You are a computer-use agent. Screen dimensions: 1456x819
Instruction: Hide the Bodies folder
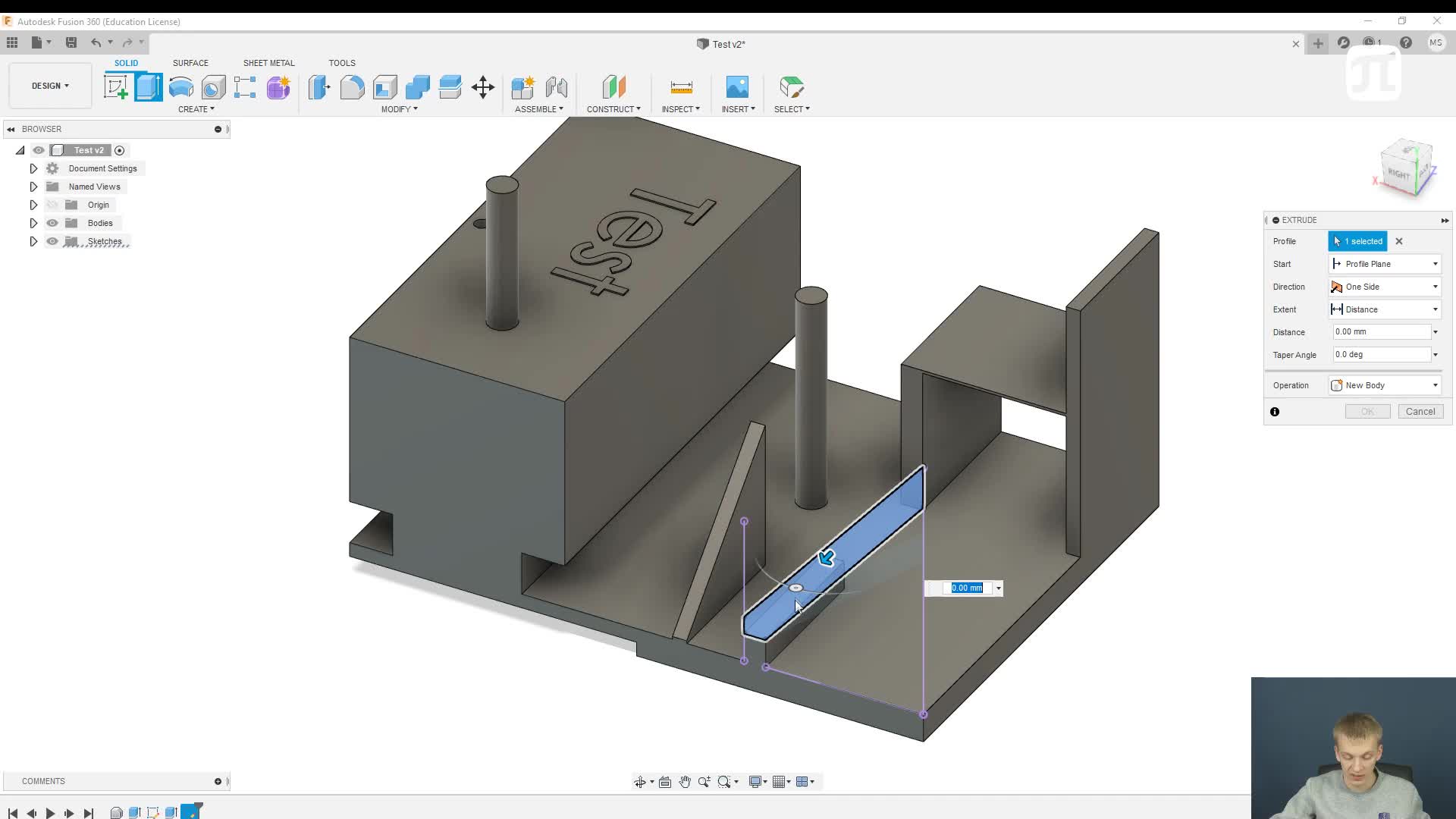[x=52, y=223]
